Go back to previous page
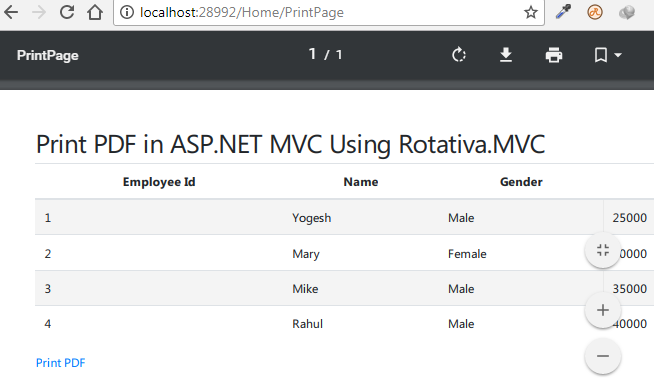 11,12
